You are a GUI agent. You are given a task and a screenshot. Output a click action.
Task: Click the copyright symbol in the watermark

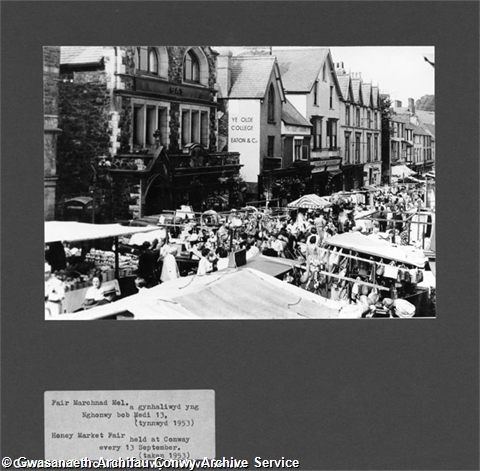coord(7,463)
